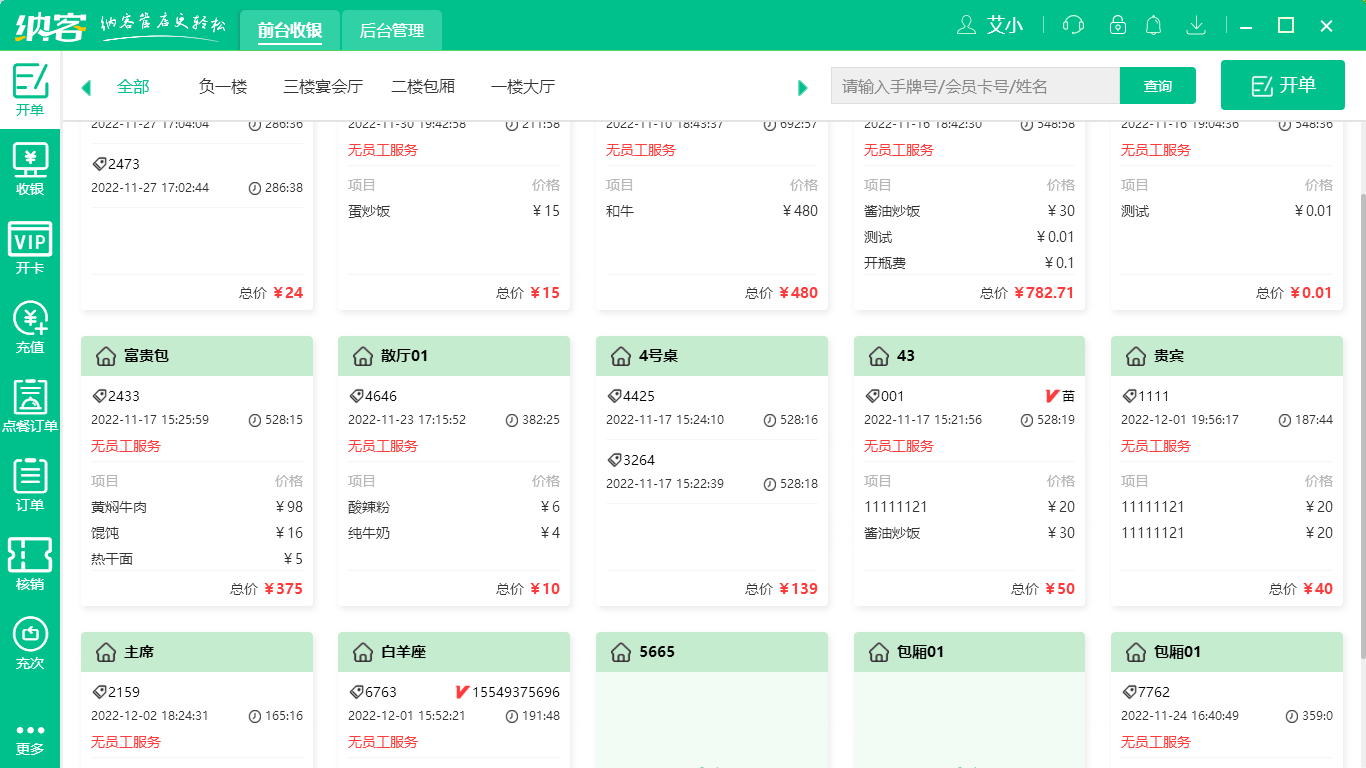Click the download icon in the title bar

coord(1196,25)
